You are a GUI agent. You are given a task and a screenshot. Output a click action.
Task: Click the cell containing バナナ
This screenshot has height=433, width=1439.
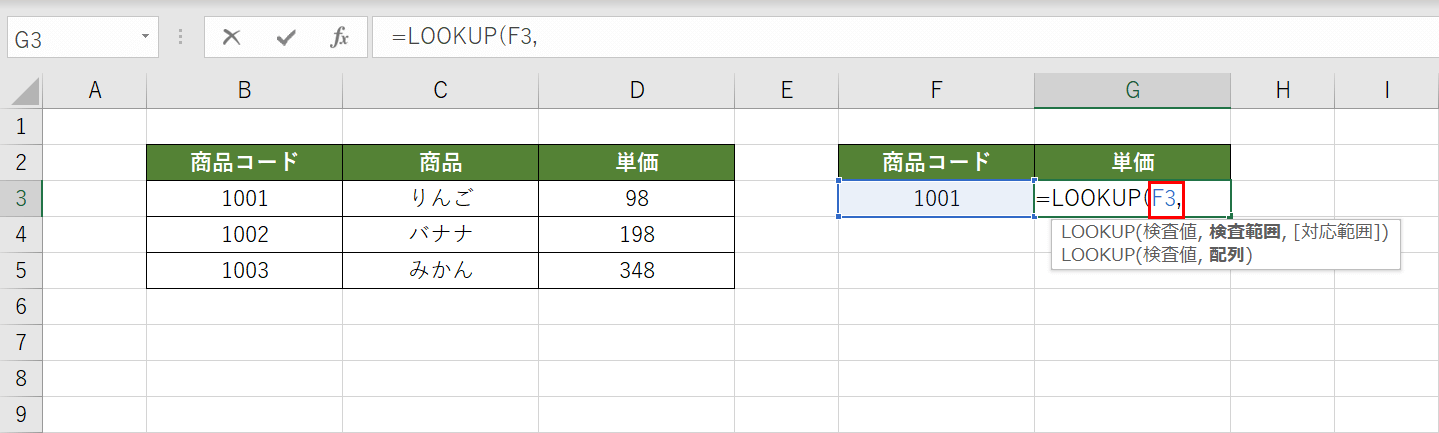tap(440, 234)
